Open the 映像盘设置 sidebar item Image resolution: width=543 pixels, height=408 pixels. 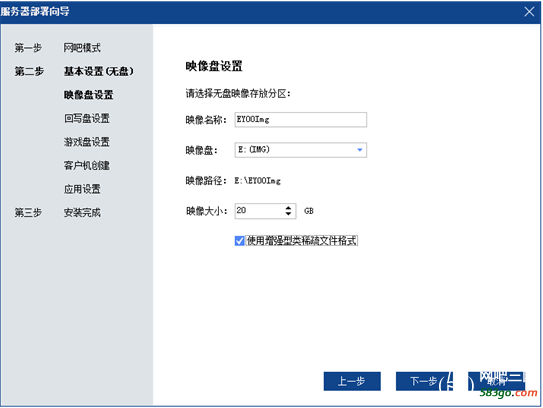click(88, 95)
